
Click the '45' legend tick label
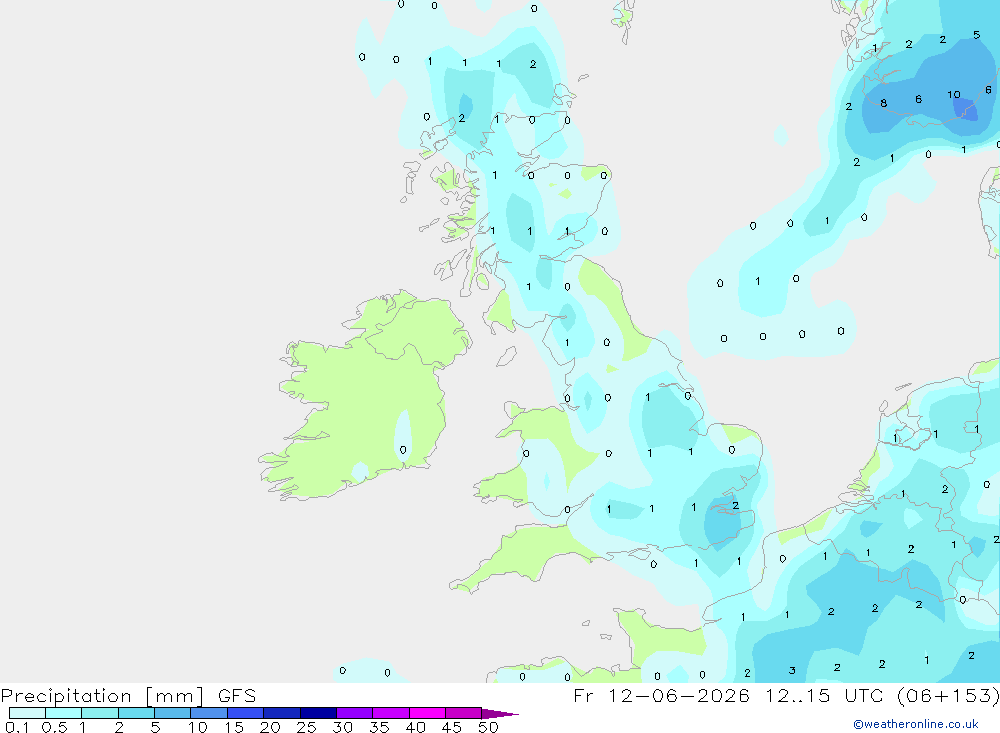(452, 727)
